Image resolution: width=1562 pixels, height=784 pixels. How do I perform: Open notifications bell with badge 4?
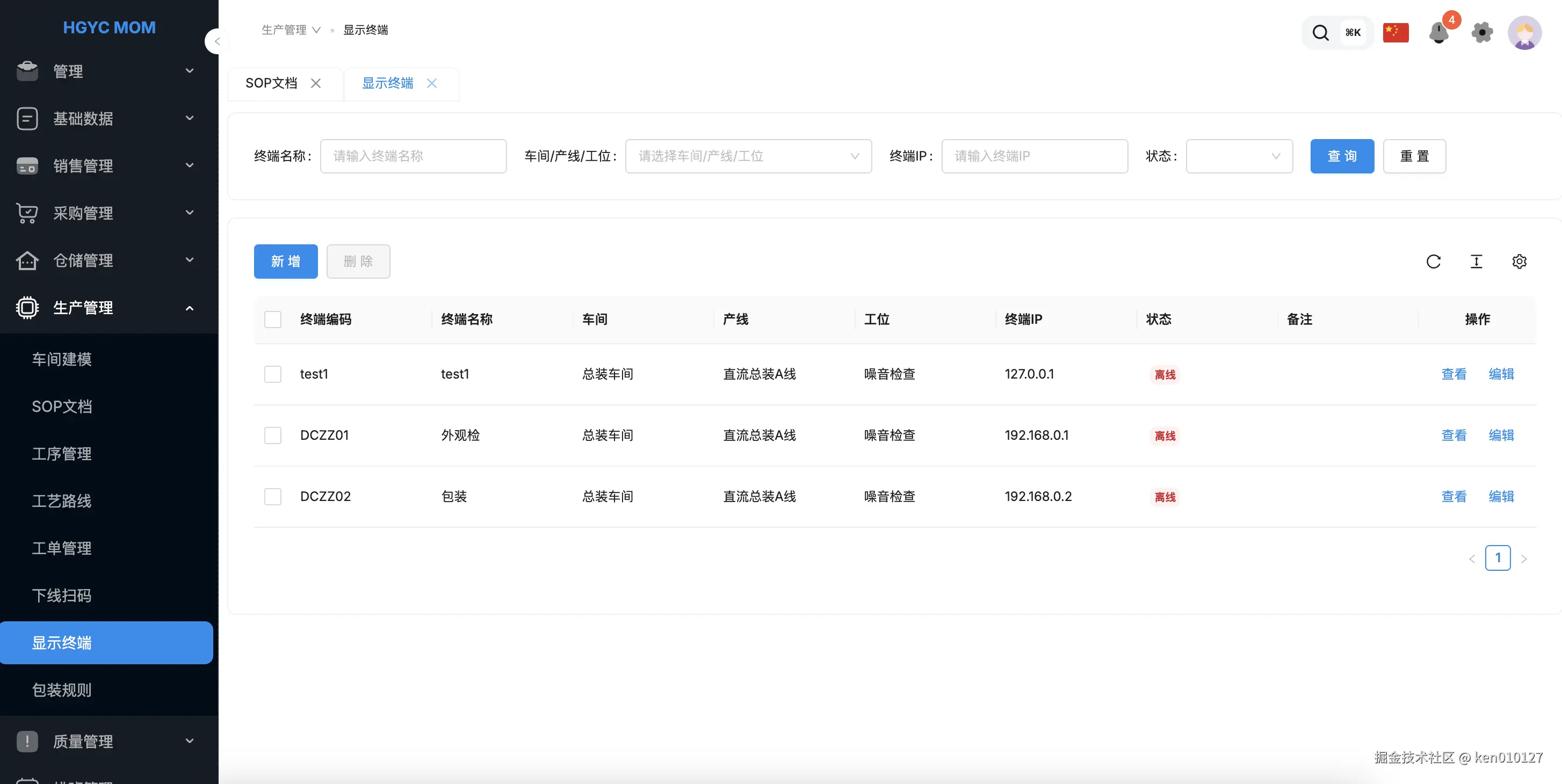tap(1438, 32)
